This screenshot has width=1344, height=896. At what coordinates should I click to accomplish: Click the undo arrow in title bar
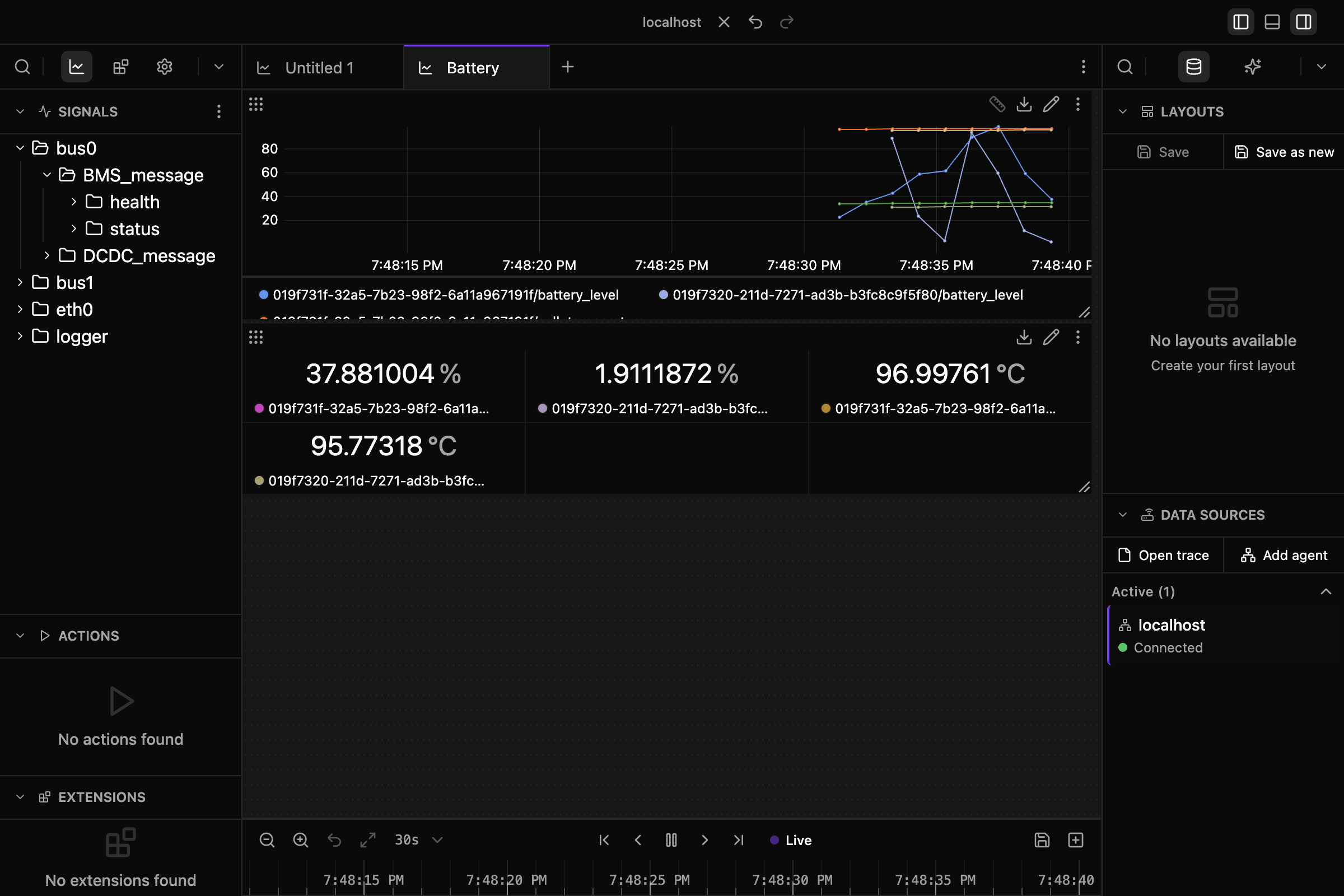755,22
